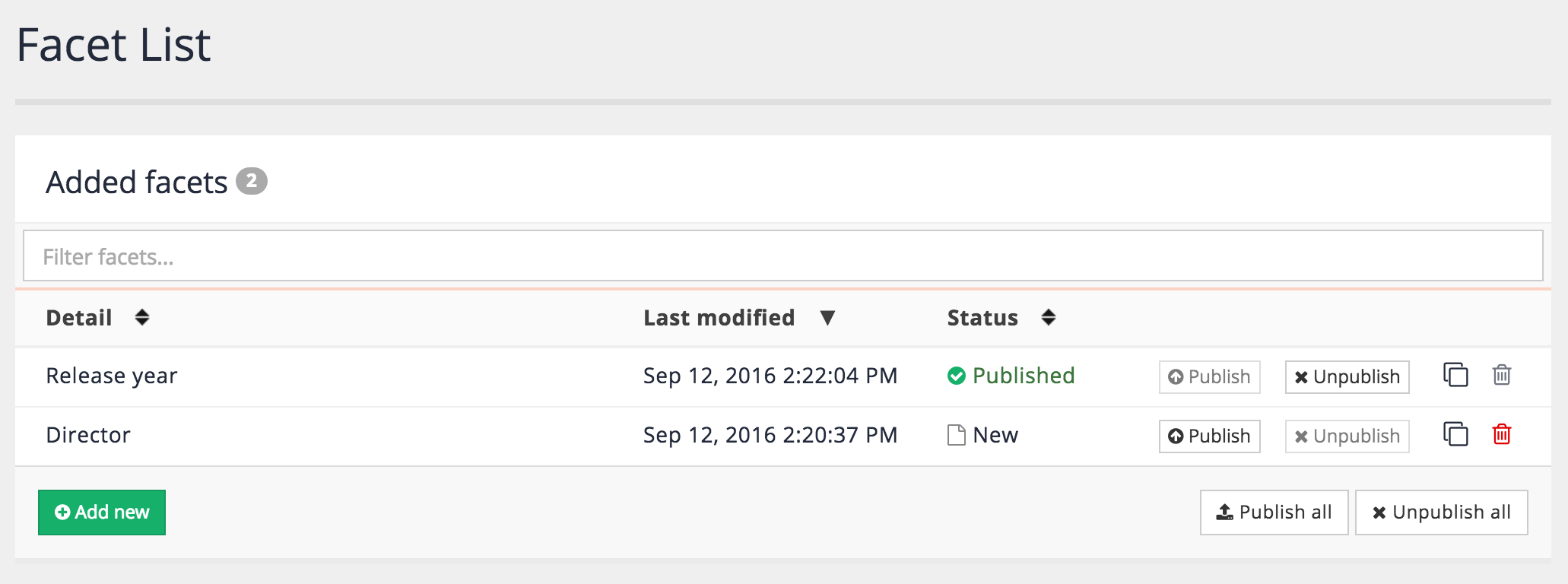The width and height of the screenshot is (1568, 584).
Task: Add a new facet
Action: (x=102, y=513)
